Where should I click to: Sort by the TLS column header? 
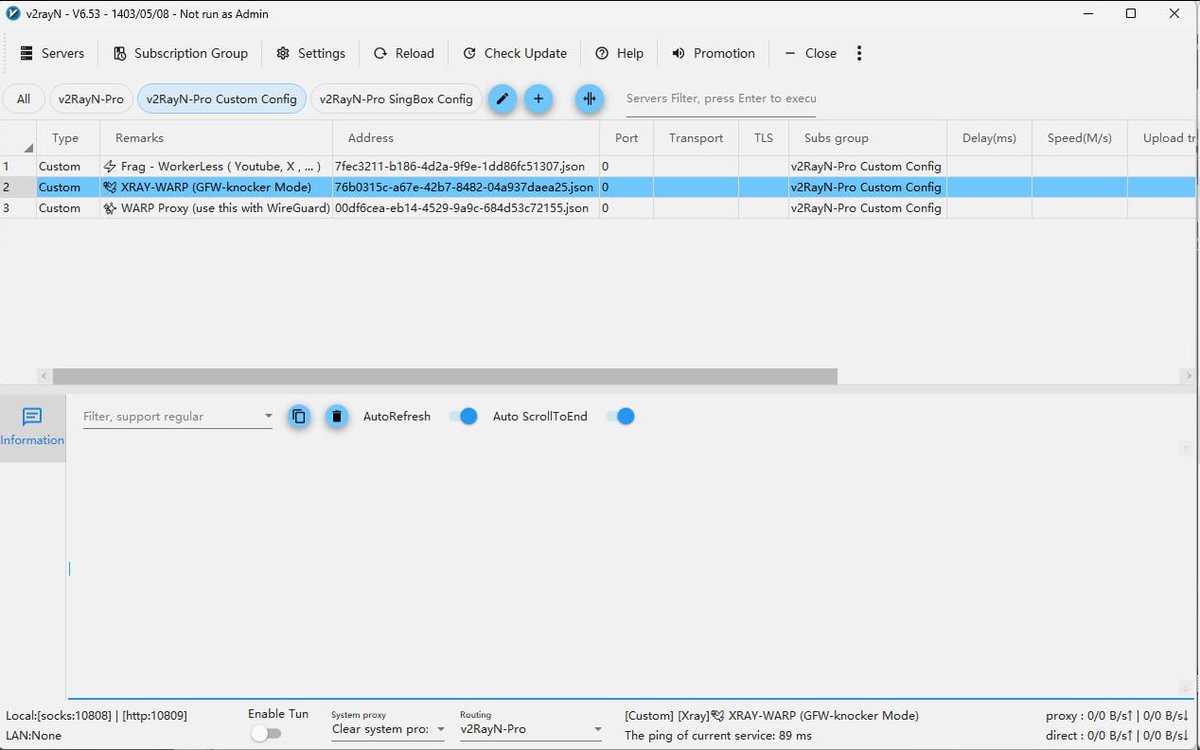point(764,138)
